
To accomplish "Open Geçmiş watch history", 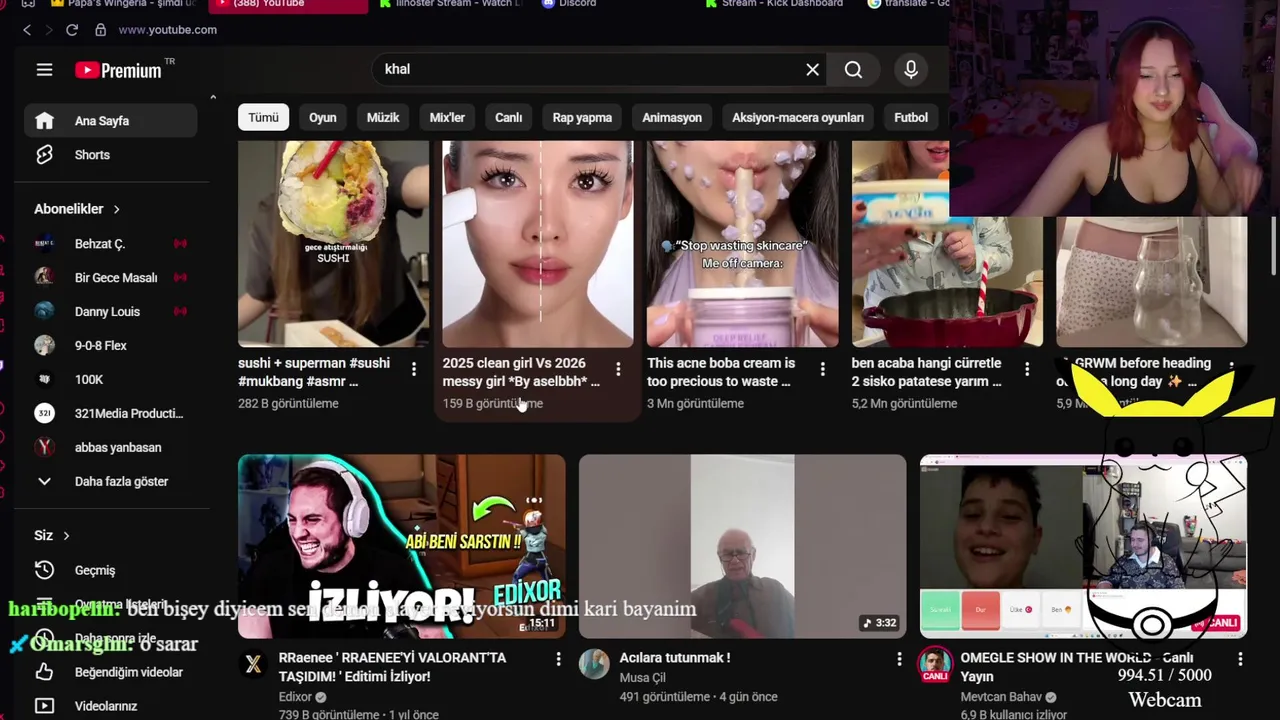I will [x=111, y=570].
